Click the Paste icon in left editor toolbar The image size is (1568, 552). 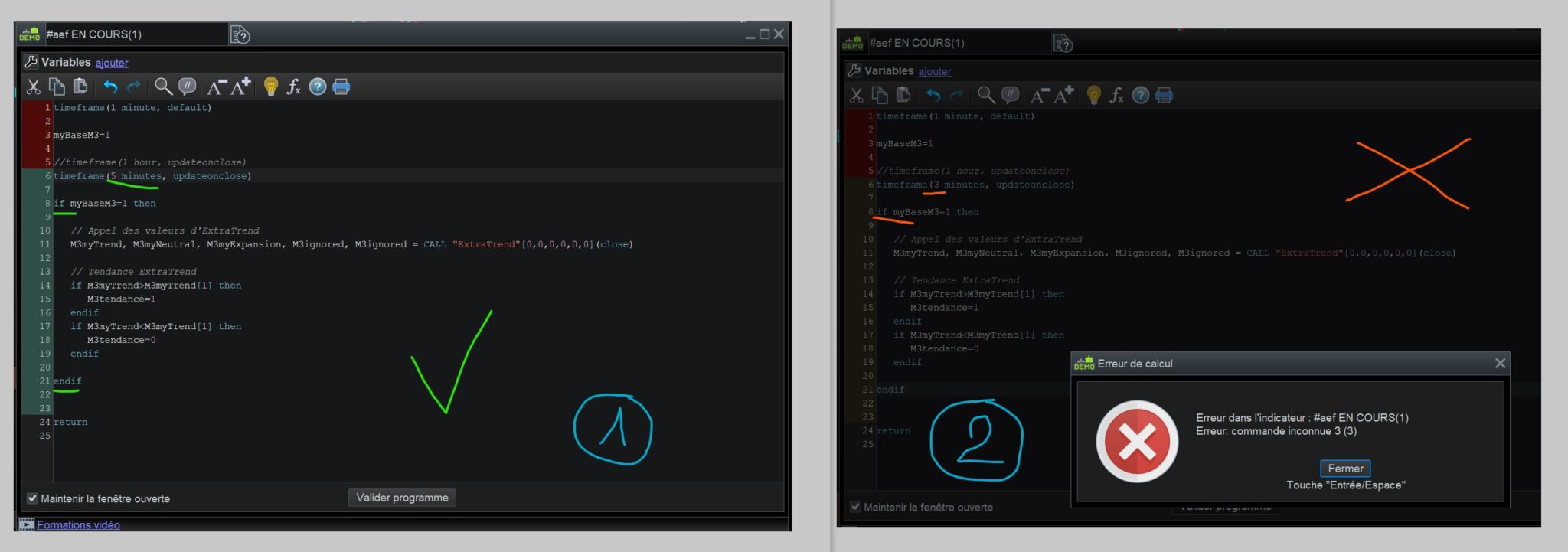click(80, 87)
